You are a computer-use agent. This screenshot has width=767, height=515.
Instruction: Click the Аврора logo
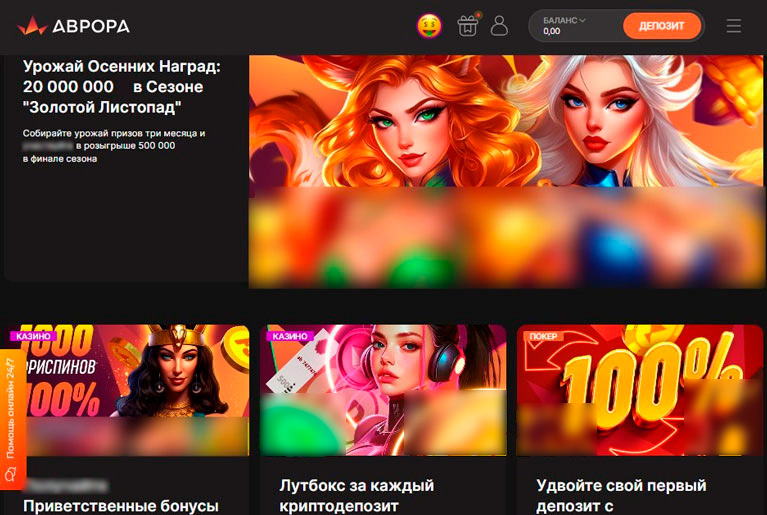(74, 26)
